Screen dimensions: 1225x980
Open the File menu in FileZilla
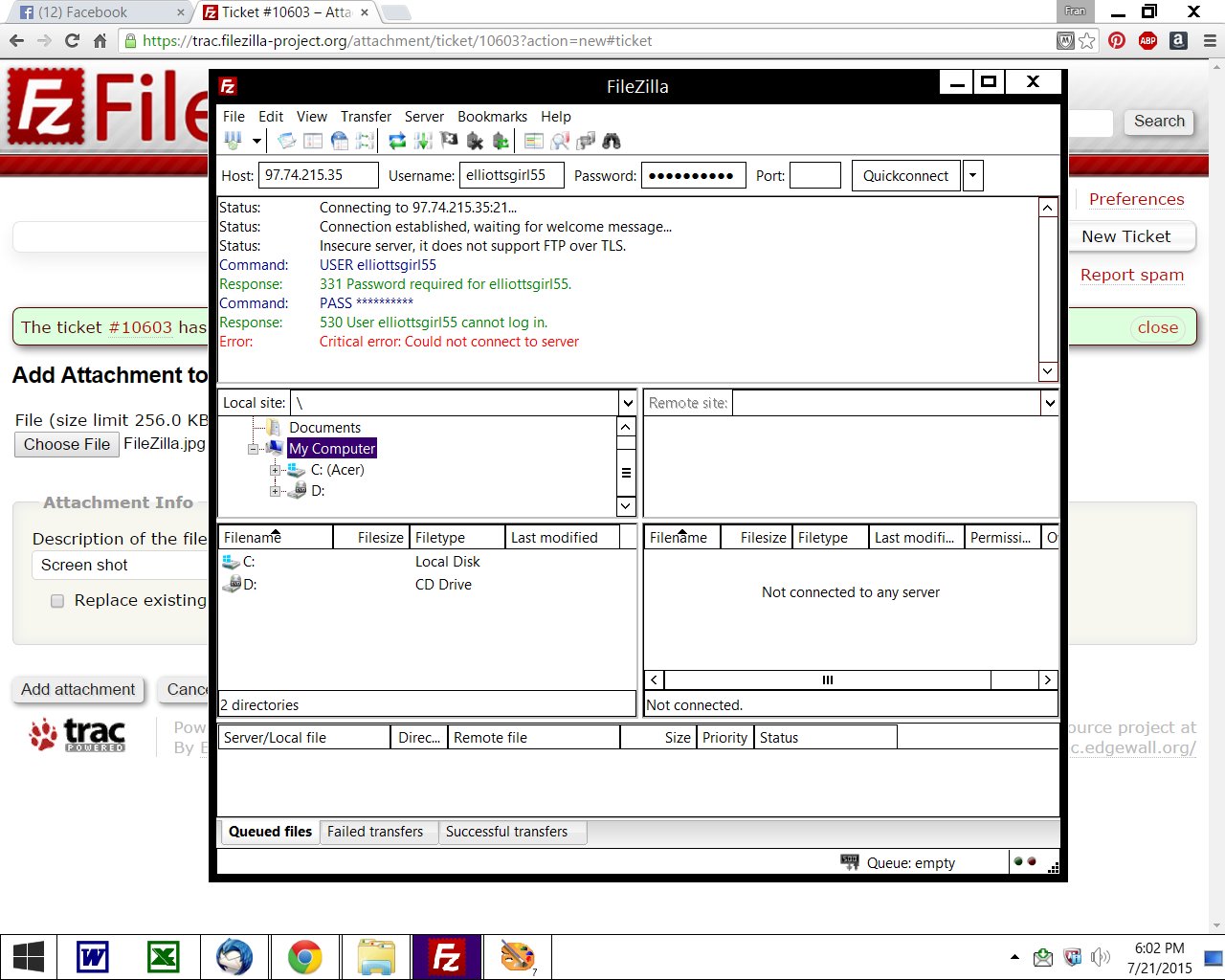coord(234,117)
